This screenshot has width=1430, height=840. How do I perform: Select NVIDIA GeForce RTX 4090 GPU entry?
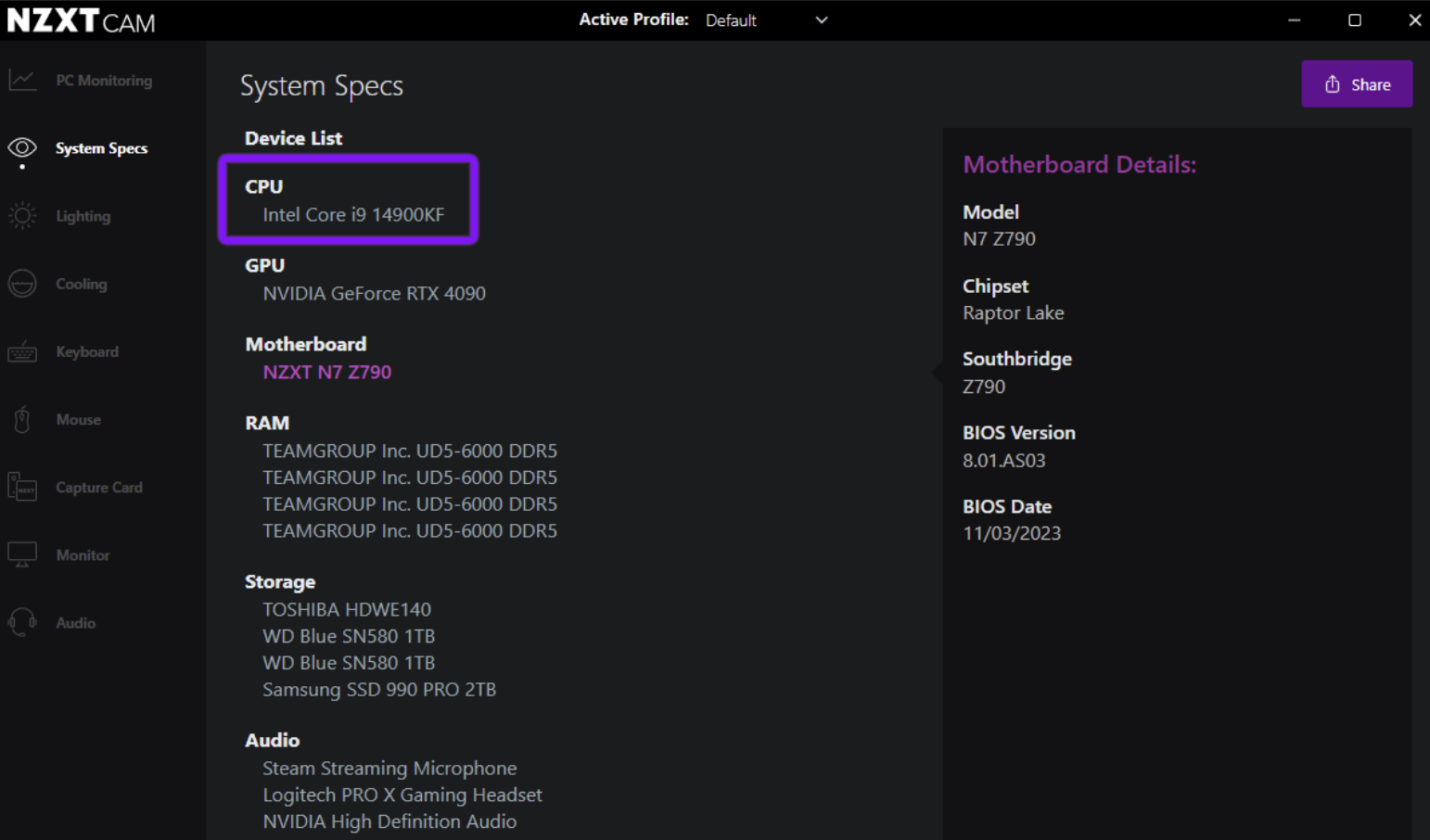[374, 294]
